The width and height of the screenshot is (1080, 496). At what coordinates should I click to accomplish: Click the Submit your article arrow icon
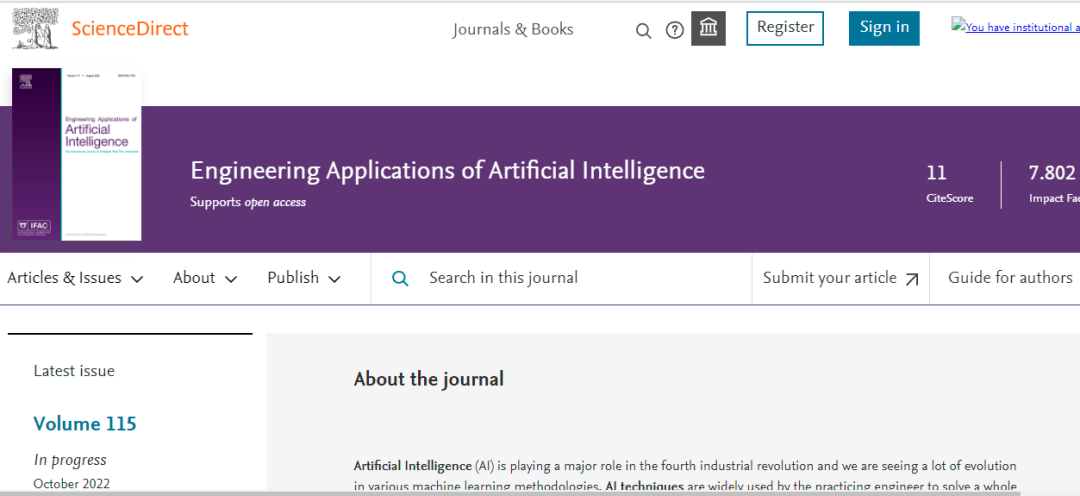pos(911,279)
